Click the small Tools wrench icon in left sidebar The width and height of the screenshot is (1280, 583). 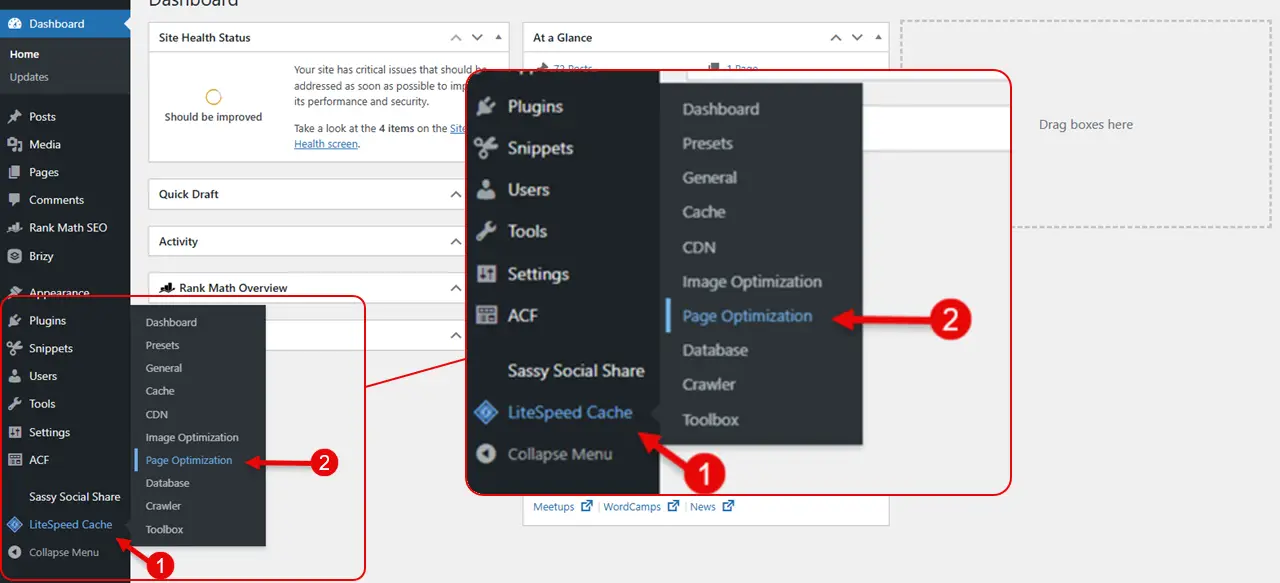[x=15, y=404]
